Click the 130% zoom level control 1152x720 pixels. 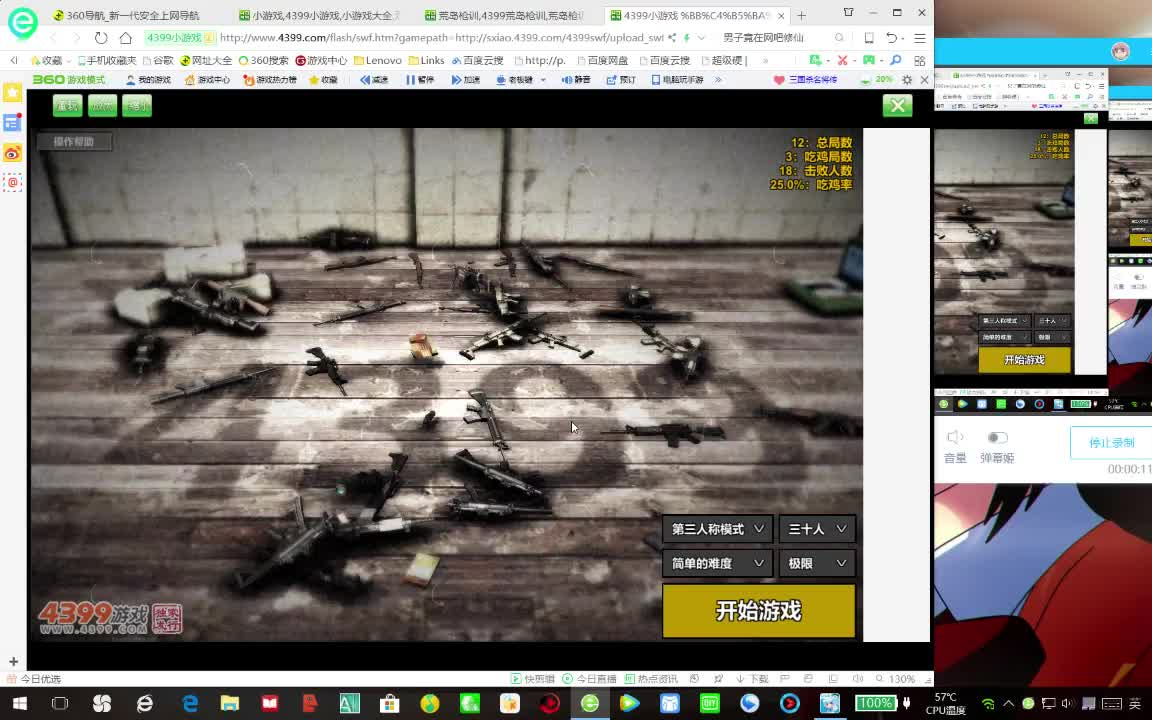pyautogui.click(x=896, y=679)
